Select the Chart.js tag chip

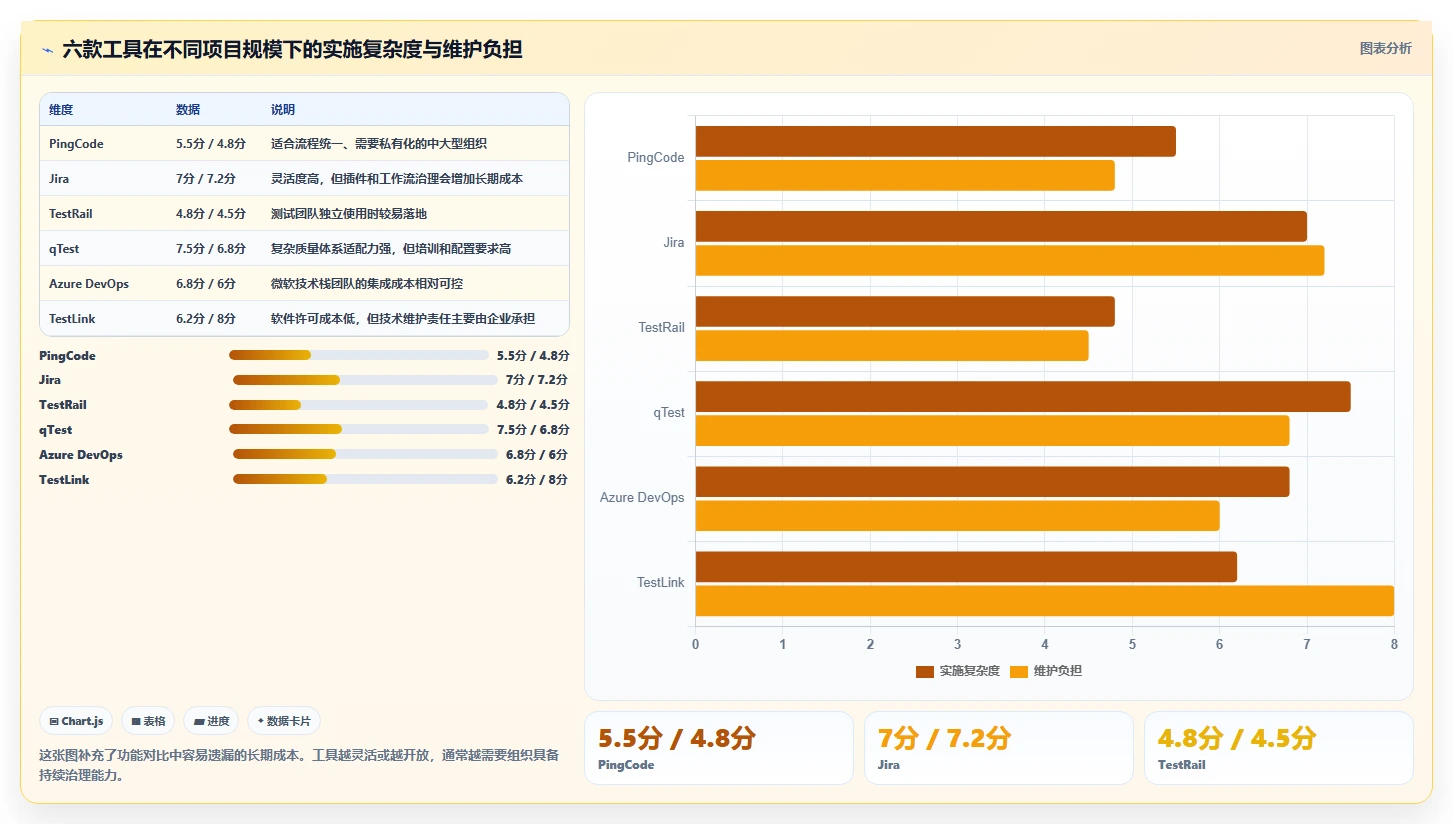coord(76,721)
